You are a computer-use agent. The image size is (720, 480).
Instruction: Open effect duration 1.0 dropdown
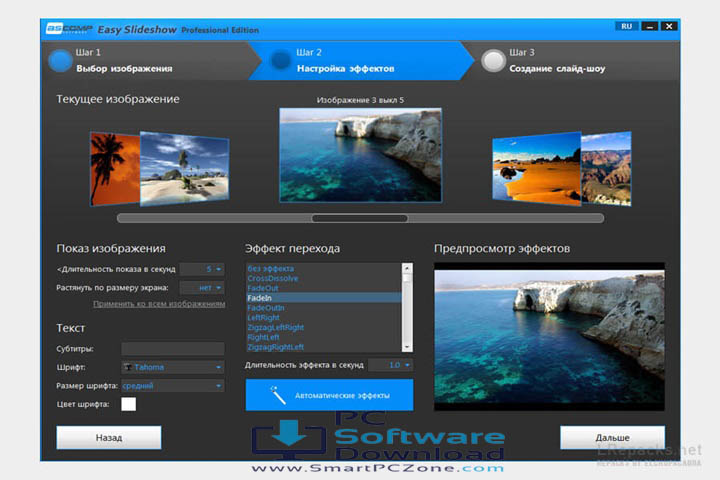click(x=391, y=365)
